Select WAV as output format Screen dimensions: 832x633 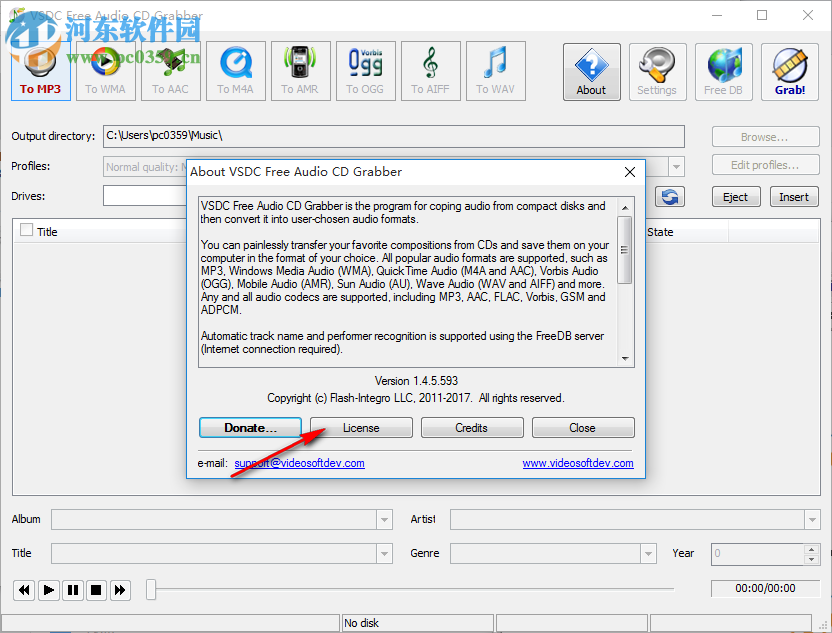click(x=495, y=70)
